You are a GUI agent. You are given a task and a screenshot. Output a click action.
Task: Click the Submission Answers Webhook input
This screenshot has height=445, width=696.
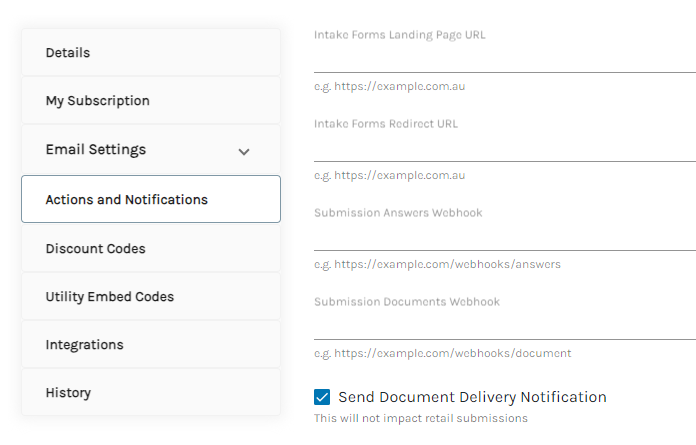[505, 237]
